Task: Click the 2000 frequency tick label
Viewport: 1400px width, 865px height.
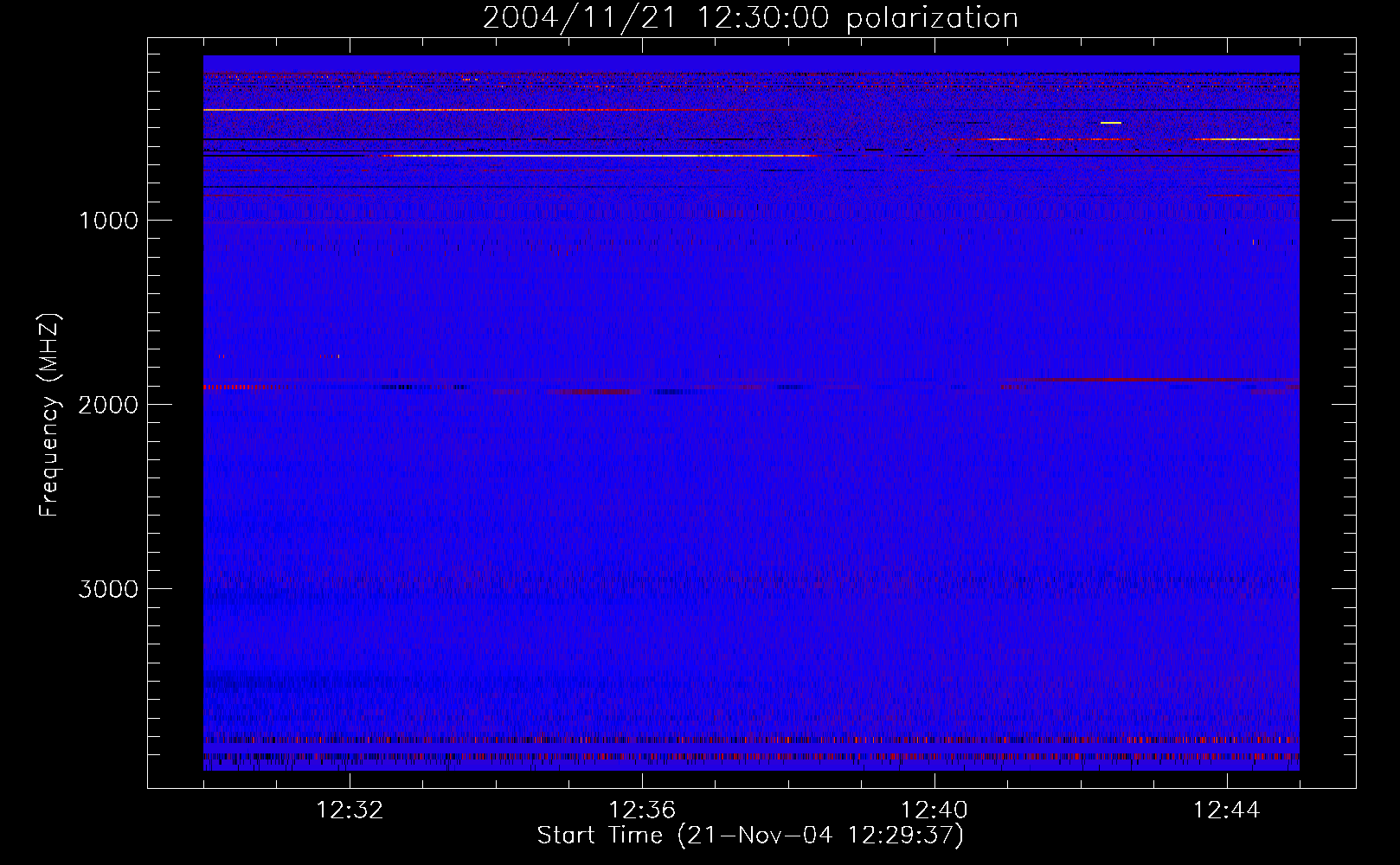Action: click(x=108, y=405)
